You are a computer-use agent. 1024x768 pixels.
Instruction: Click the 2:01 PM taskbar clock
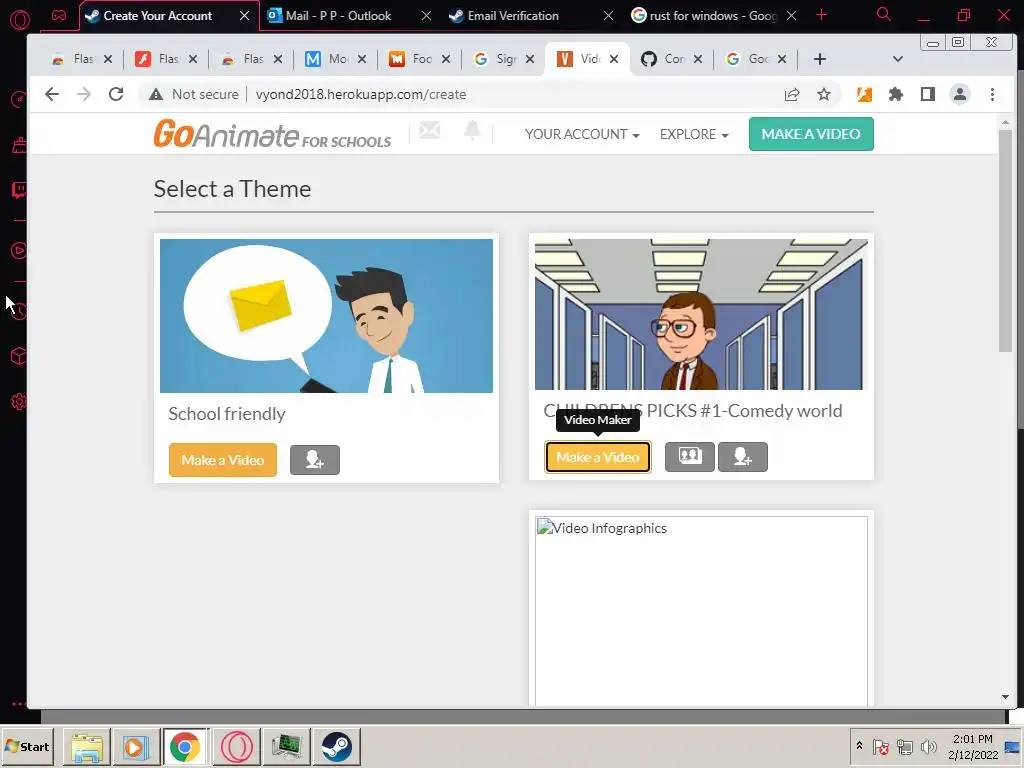click(x=972, y=739)
